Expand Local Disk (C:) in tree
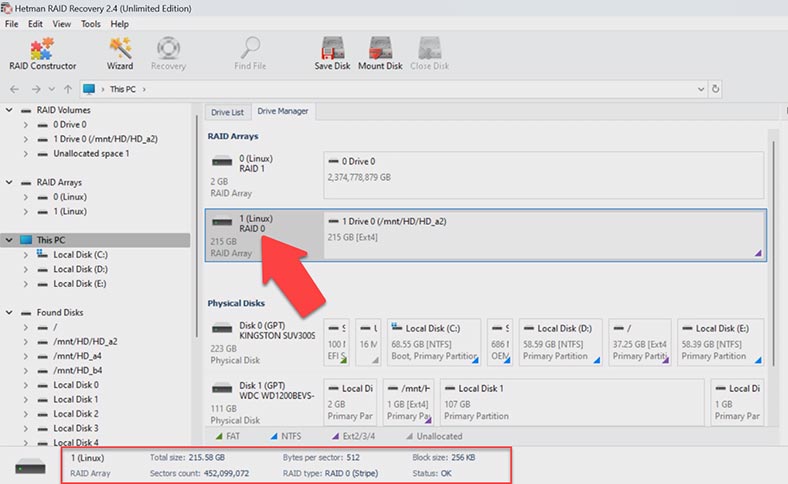This screenshot has width=788, height=484. pos(26,254)
